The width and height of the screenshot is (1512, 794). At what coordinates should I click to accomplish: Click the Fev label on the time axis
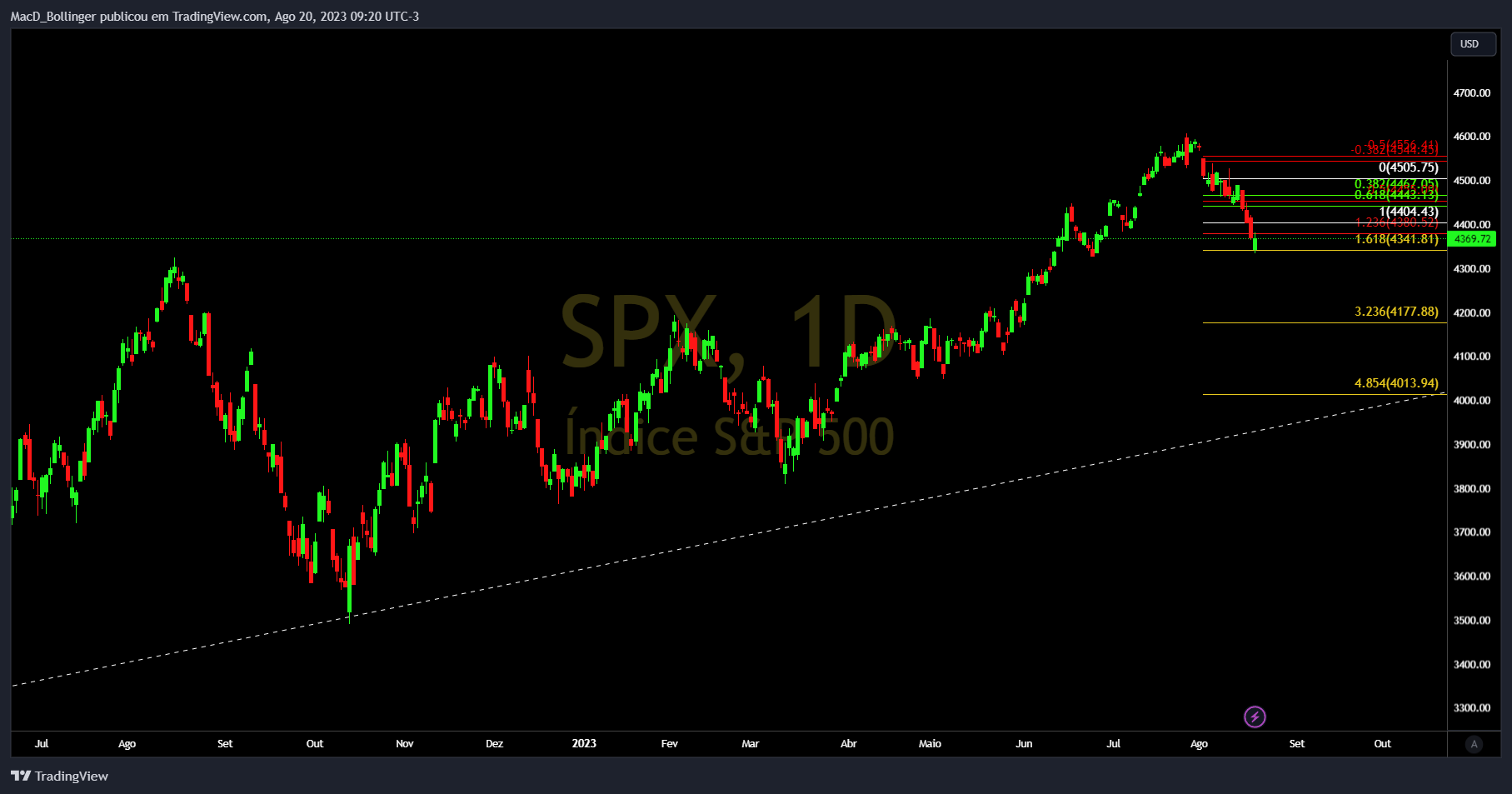(x=670, y=744)
